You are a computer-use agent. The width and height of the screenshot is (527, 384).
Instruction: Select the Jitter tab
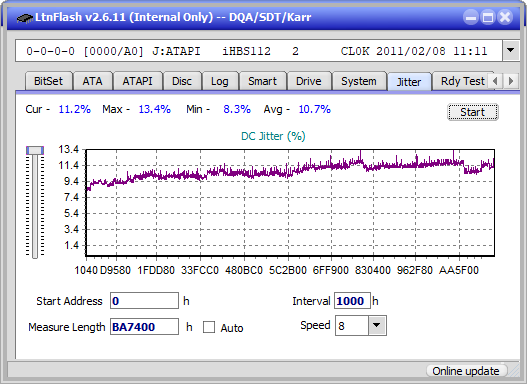tap(409, 82)
